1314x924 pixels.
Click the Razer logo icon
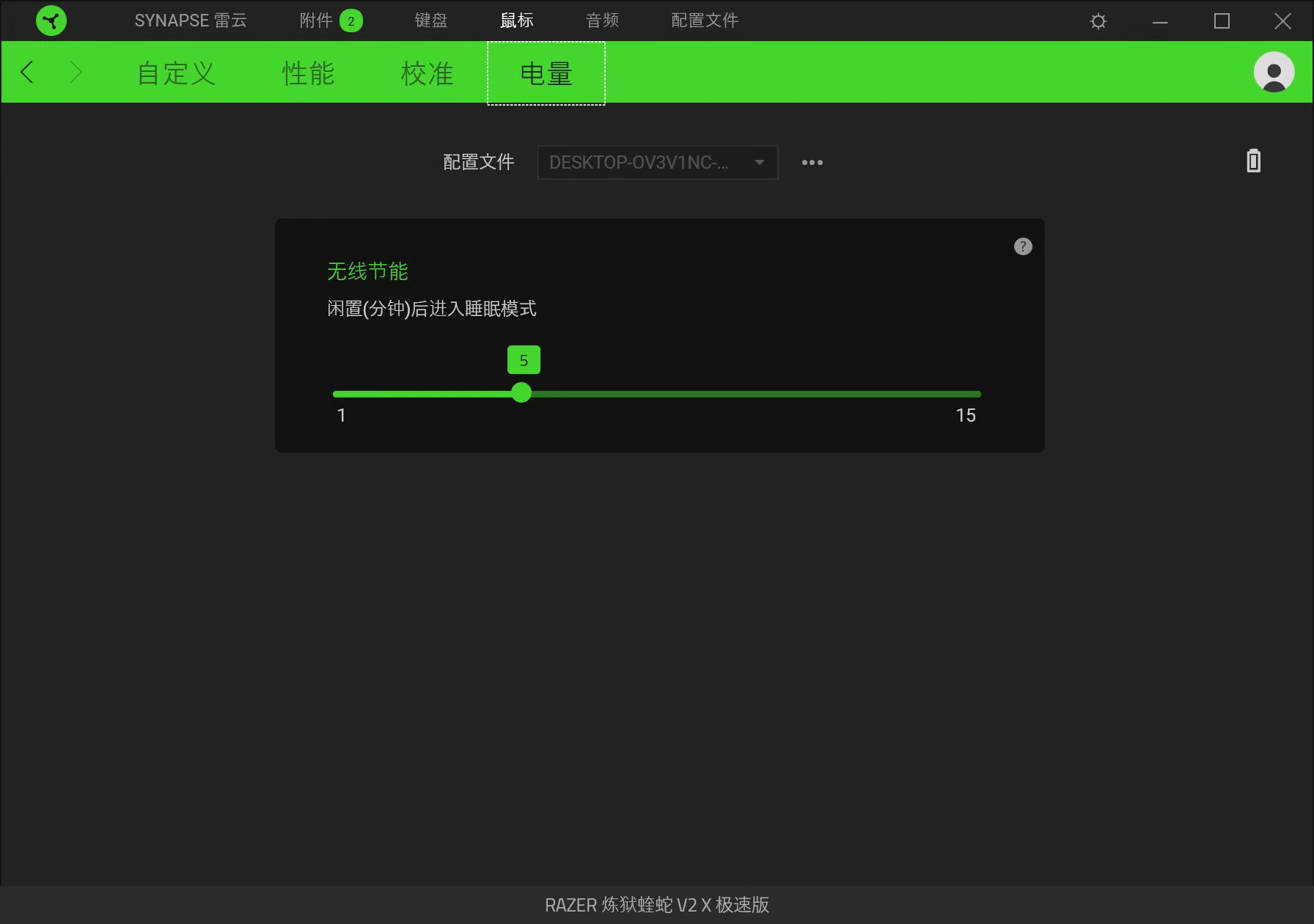tap(50, 21)
